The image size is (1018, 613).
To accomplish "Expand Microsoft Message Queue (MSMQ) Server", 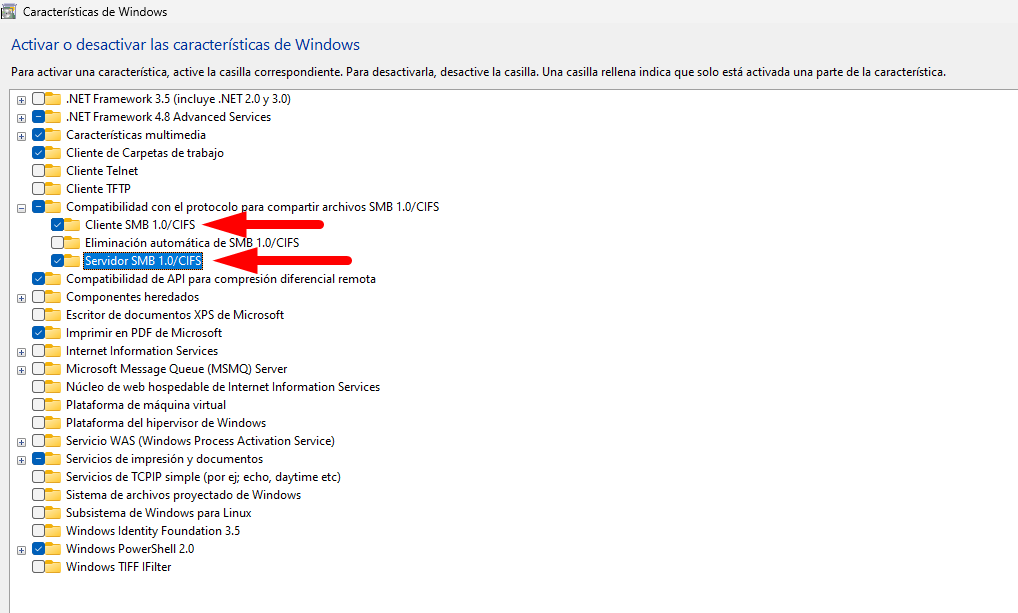I will (x=21, y=370).
